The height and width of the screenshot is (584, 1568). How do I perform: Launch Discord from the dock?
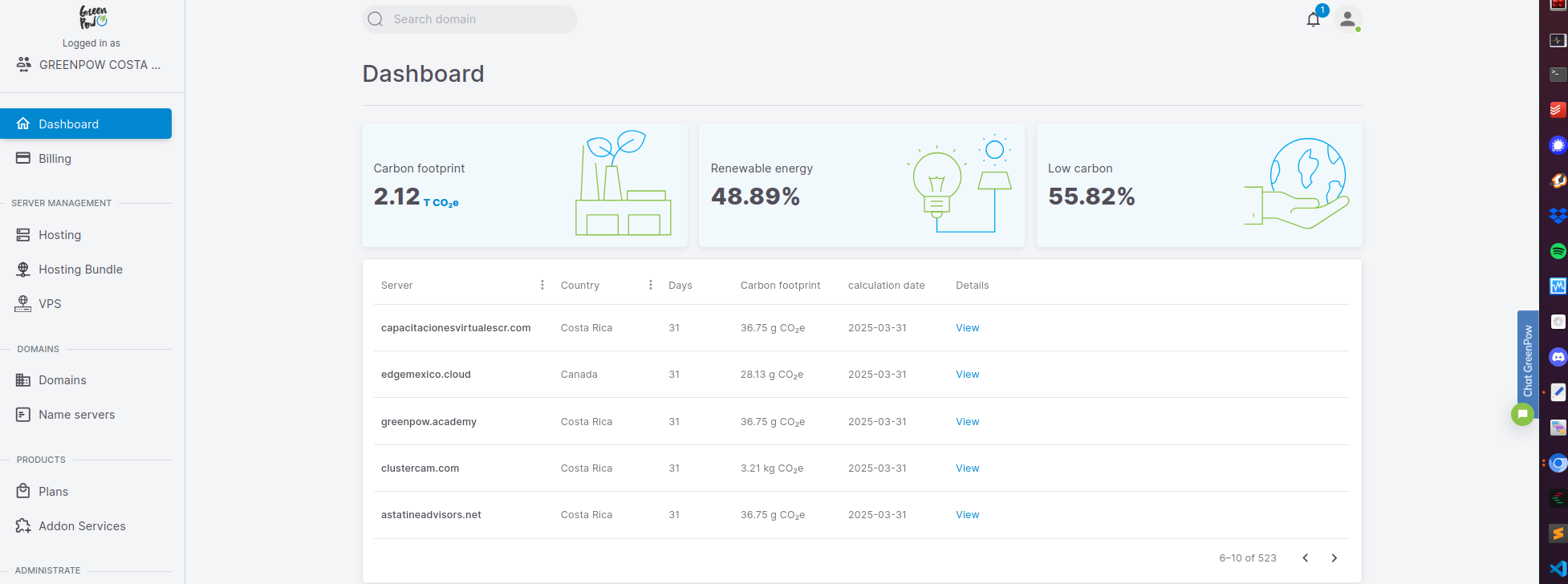[x=1558, y=357]
